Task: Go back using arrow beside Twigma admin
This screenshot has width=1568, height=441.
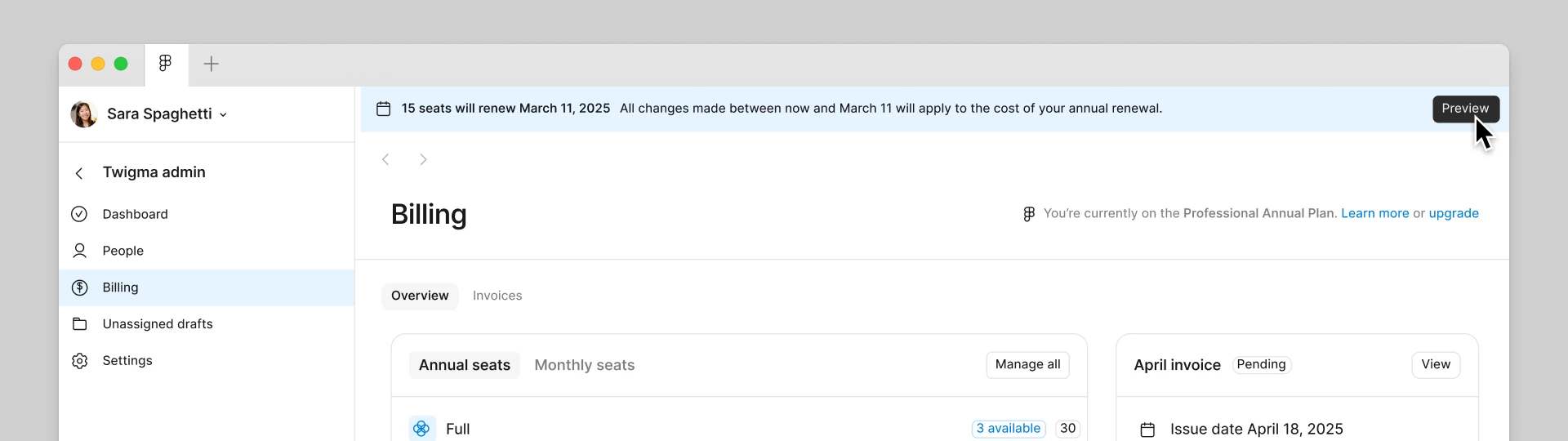Action: [x=79, y=173]
